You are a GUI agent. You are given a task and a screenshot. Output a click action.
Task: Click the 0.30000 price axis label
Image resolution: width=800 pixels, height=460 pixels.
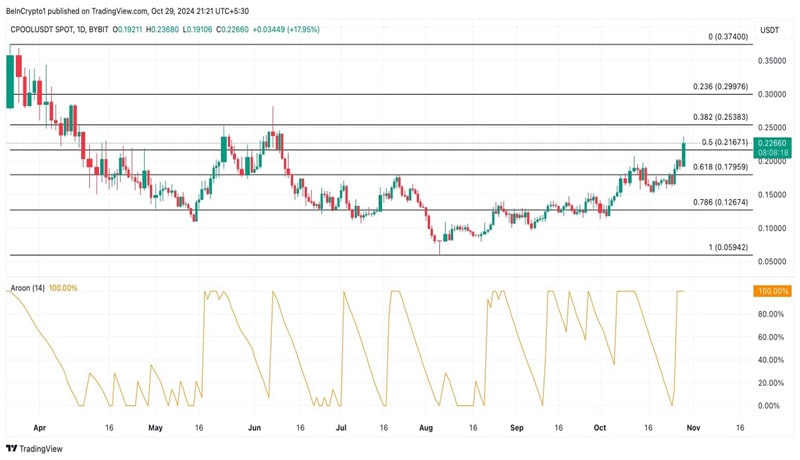(x=771, y=94)
